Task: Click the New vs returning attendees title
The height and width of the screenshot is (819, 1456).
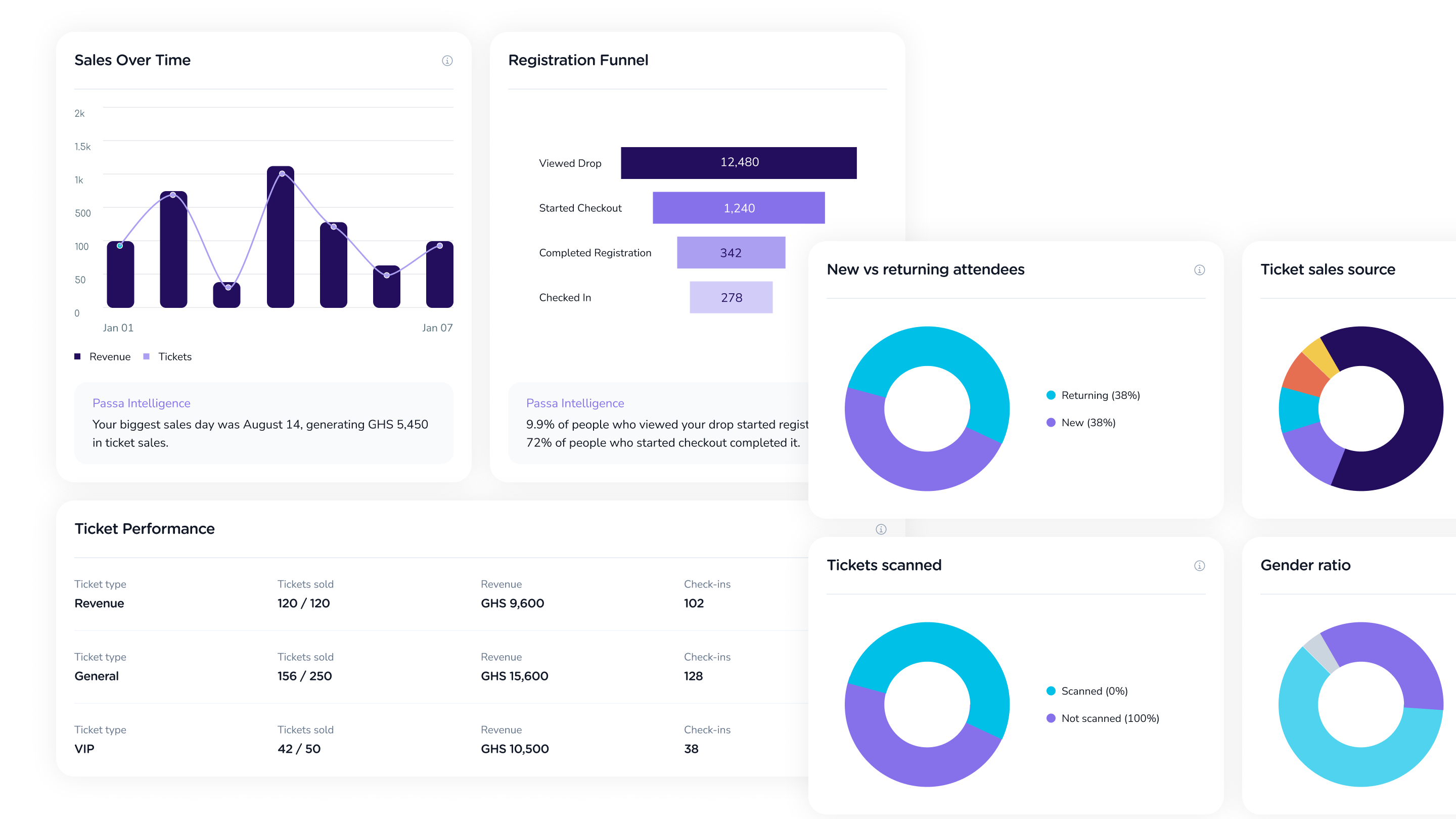Action: click(x=926, y=269)
